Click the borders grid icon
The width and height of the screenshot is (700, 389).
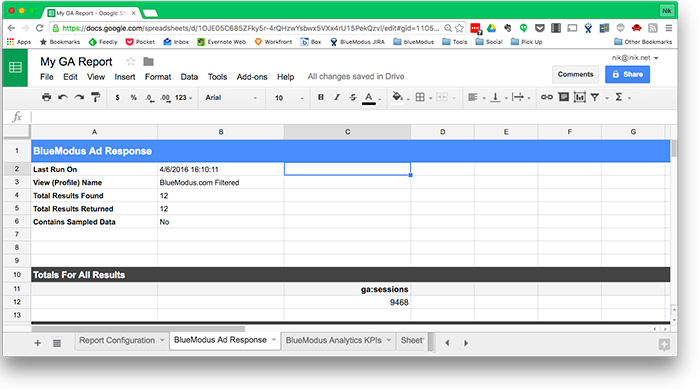(x=420, y=97)
